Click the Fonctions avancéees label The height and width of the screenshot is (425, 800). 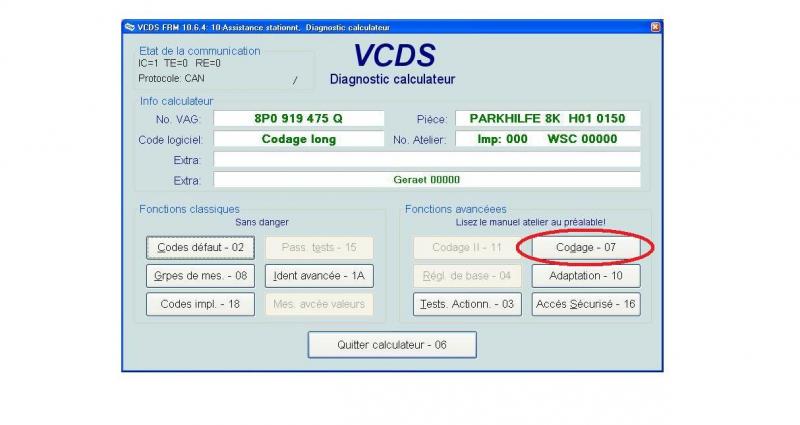coord(456,209)
